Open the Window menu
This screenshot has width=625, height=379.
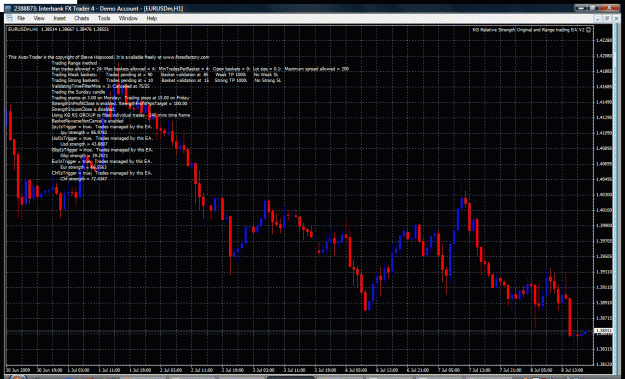pyautogui.click(x=128, y=18)
